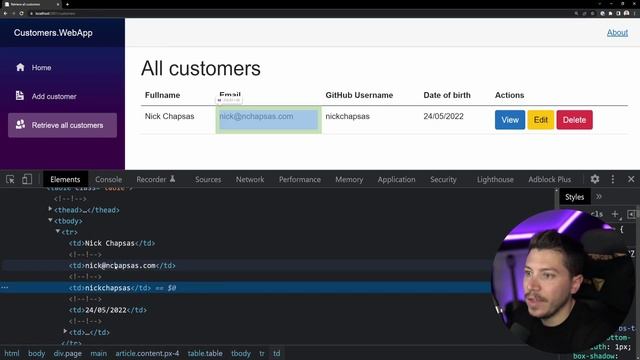Open the DevTools three-dot customize menu
Viewport: 640px width, 360px height.
tap(613, 179)
